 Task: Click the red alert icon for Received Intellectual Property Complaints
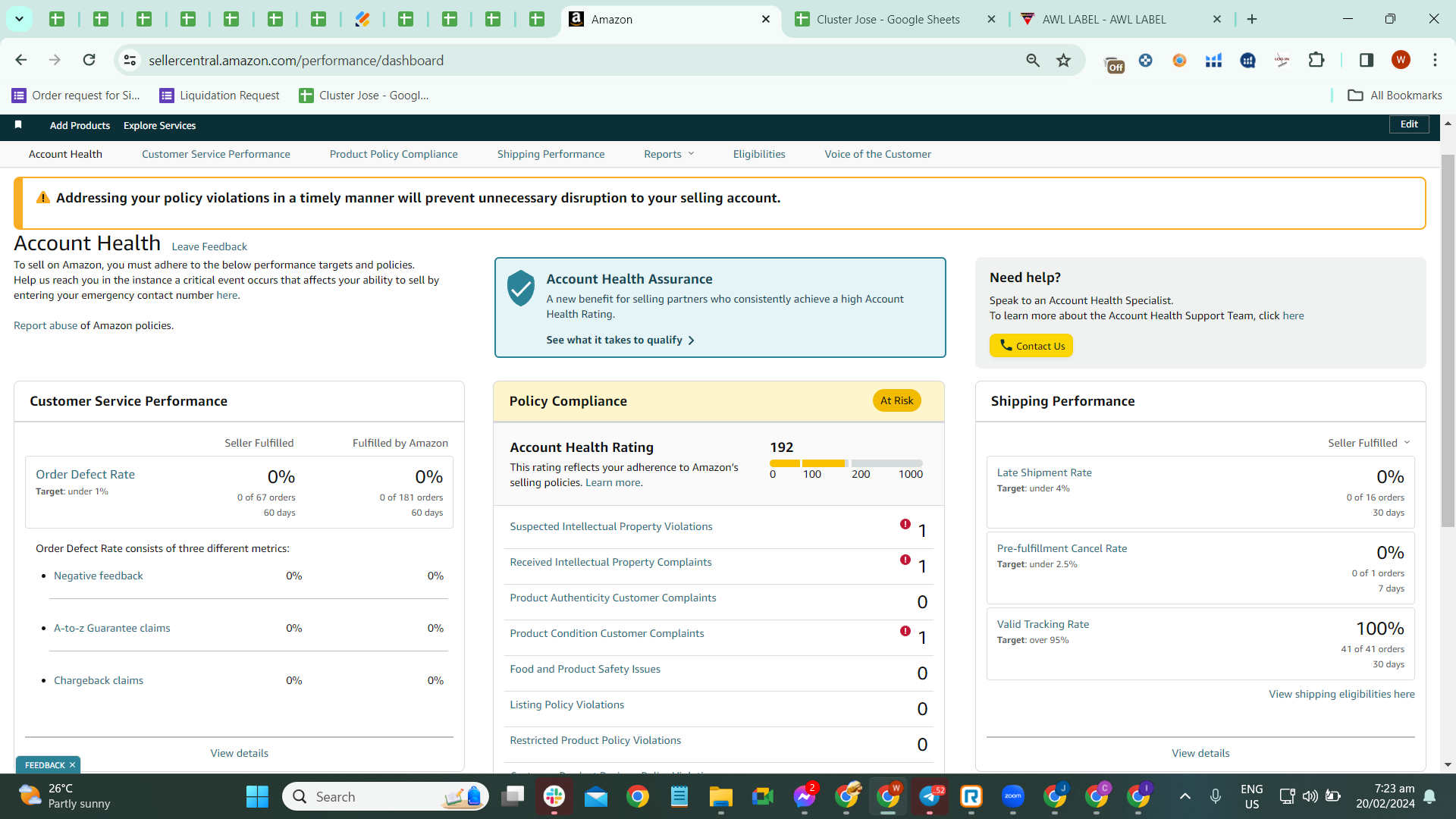click(905, 560)
